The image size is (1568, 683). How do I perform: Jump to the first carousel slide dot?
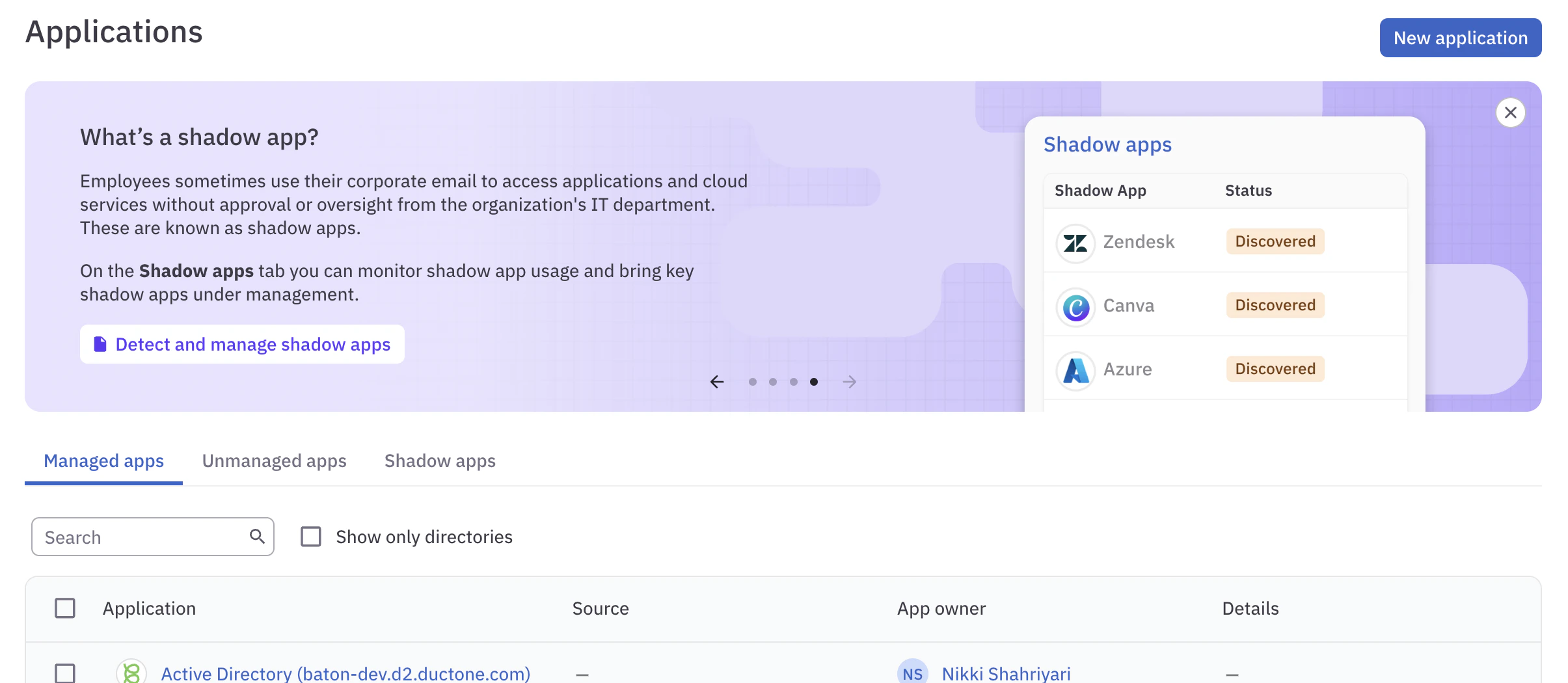click(753, 382)
